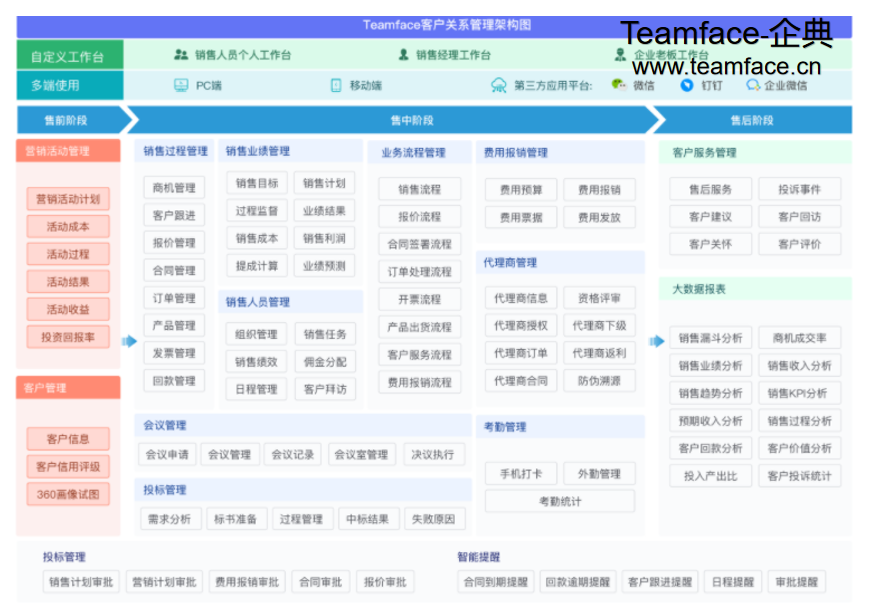Click the 投入产出比 report
This screenshot has height=603, width=870.
click(x=710, y=476)
